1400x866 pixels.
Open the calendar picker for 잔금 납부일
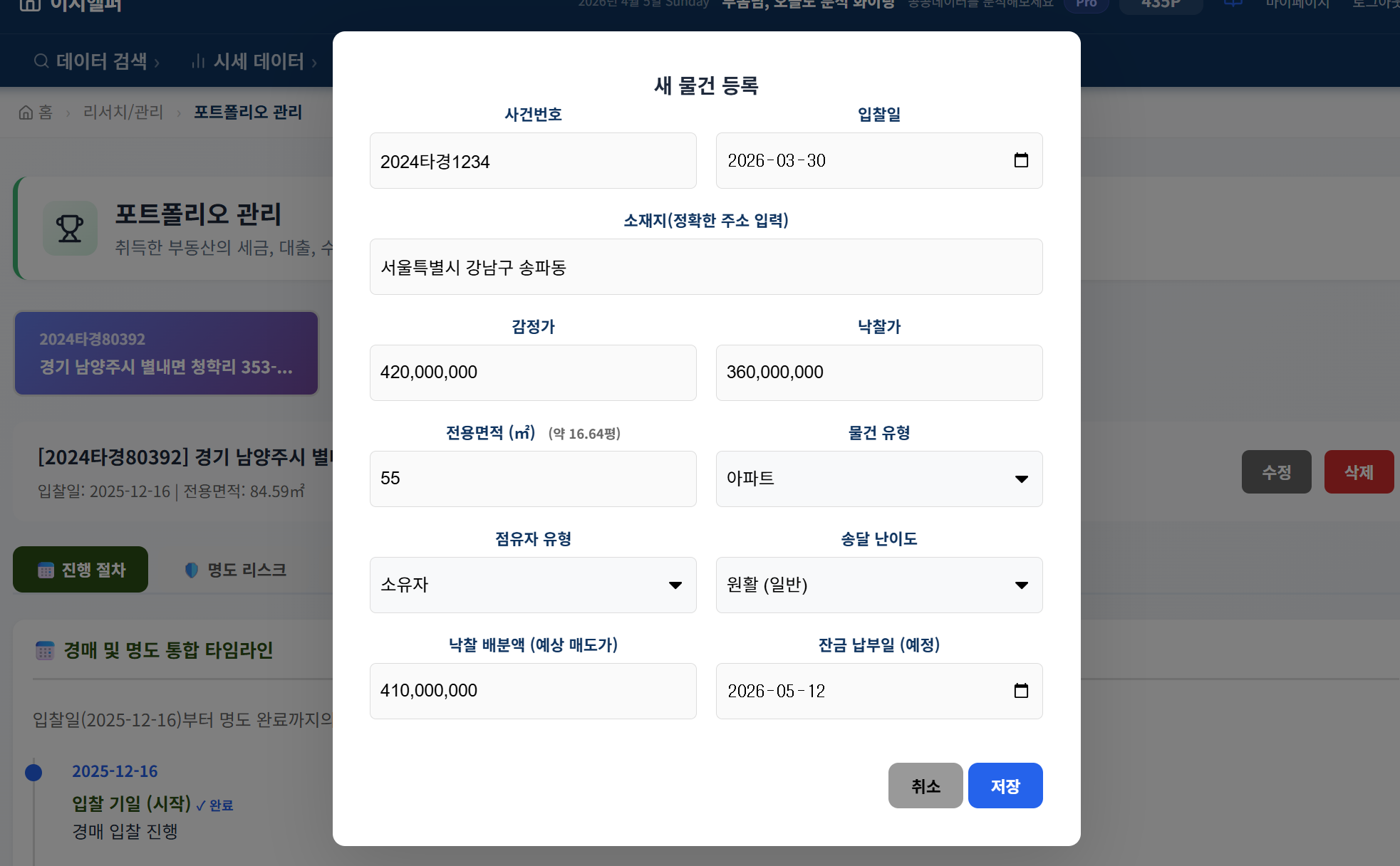pyautogui.click(x=1021, y=690)
